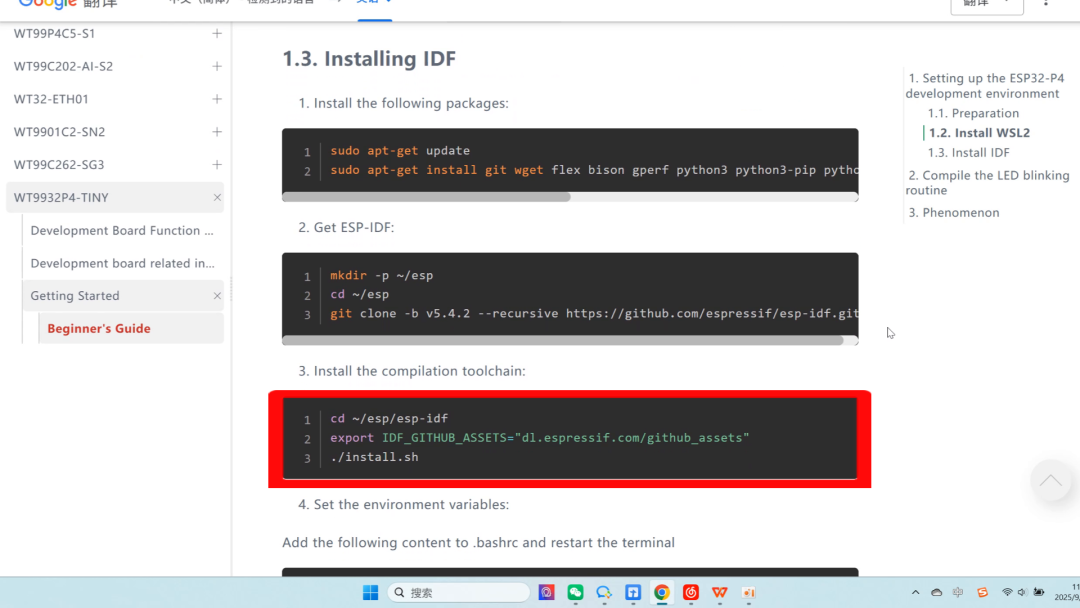Expand the WT99C202-AI-S2 plus icon

point(217,66)
